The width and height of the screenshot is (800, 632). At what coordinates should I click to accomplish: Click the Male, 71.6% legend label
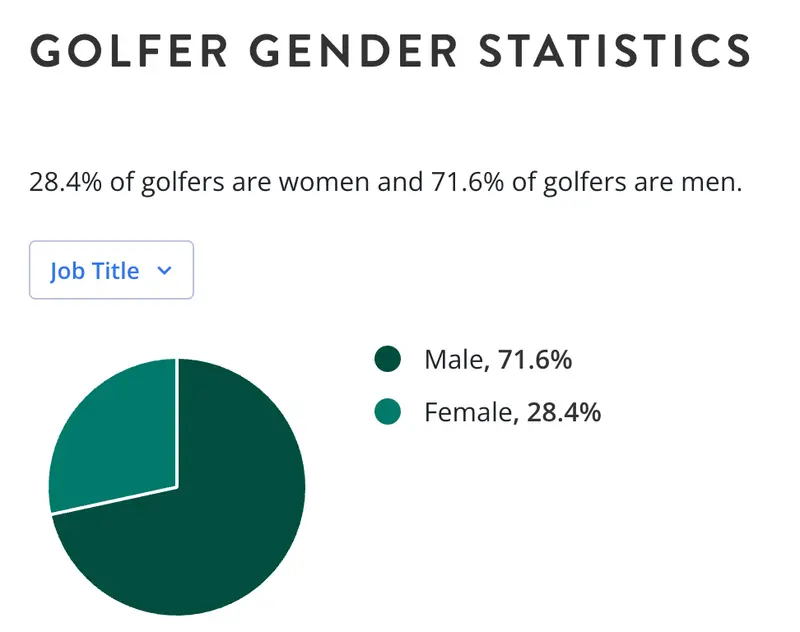500,359
